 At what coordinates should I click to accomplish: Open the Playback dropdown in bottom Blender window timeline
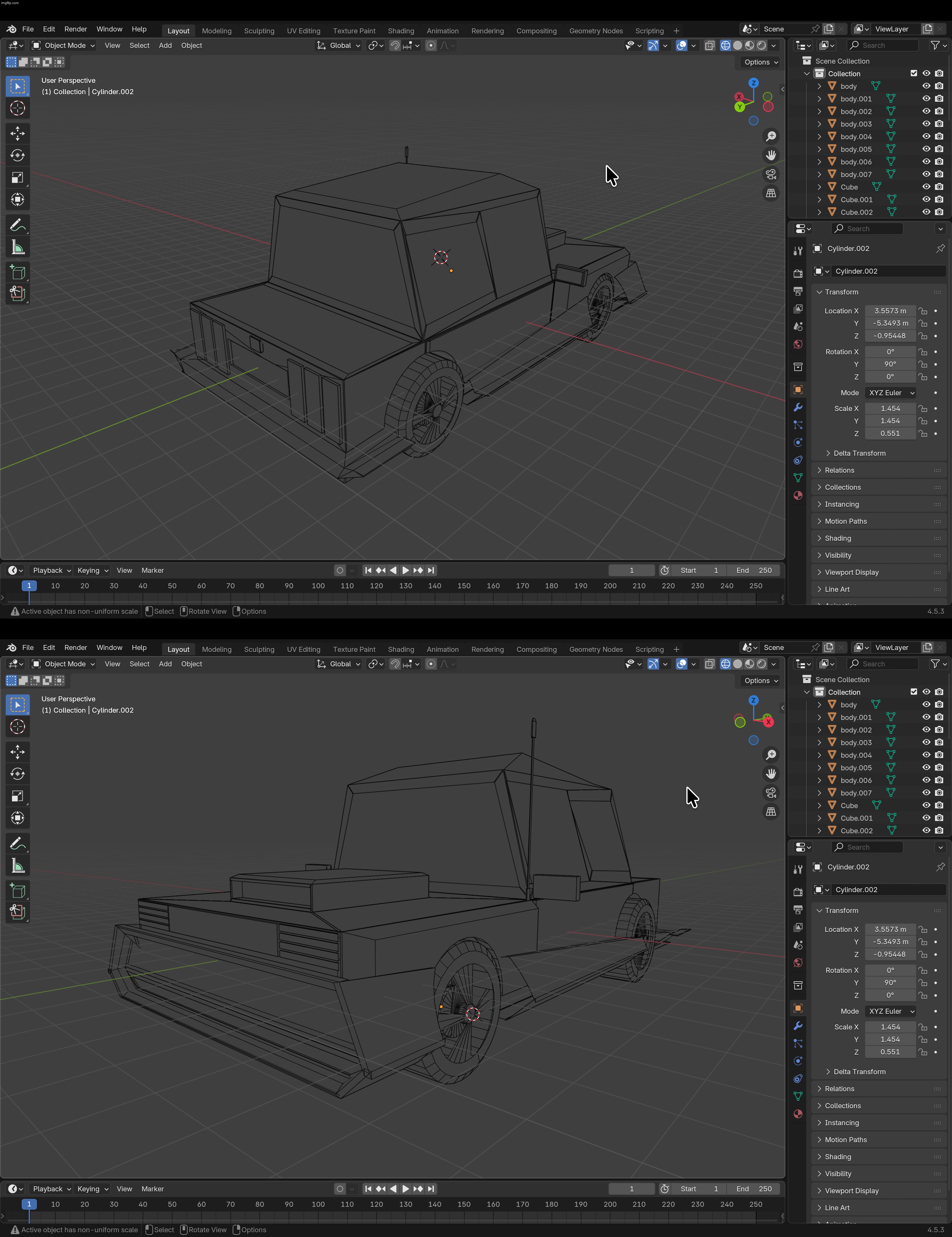tap(51, 1189)
